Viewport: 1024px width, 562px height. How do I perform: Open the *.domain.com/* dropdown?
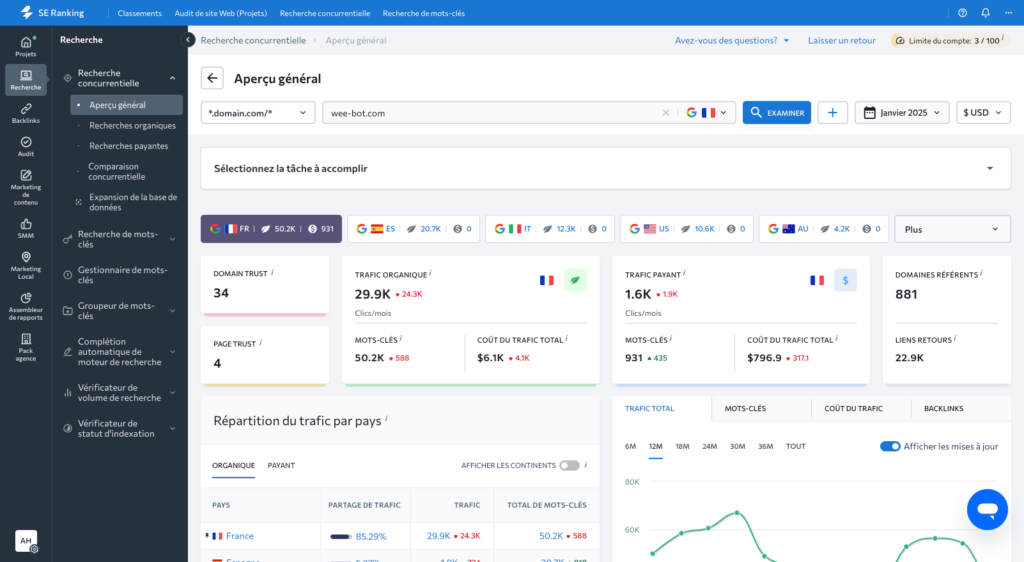coord(258,112)
